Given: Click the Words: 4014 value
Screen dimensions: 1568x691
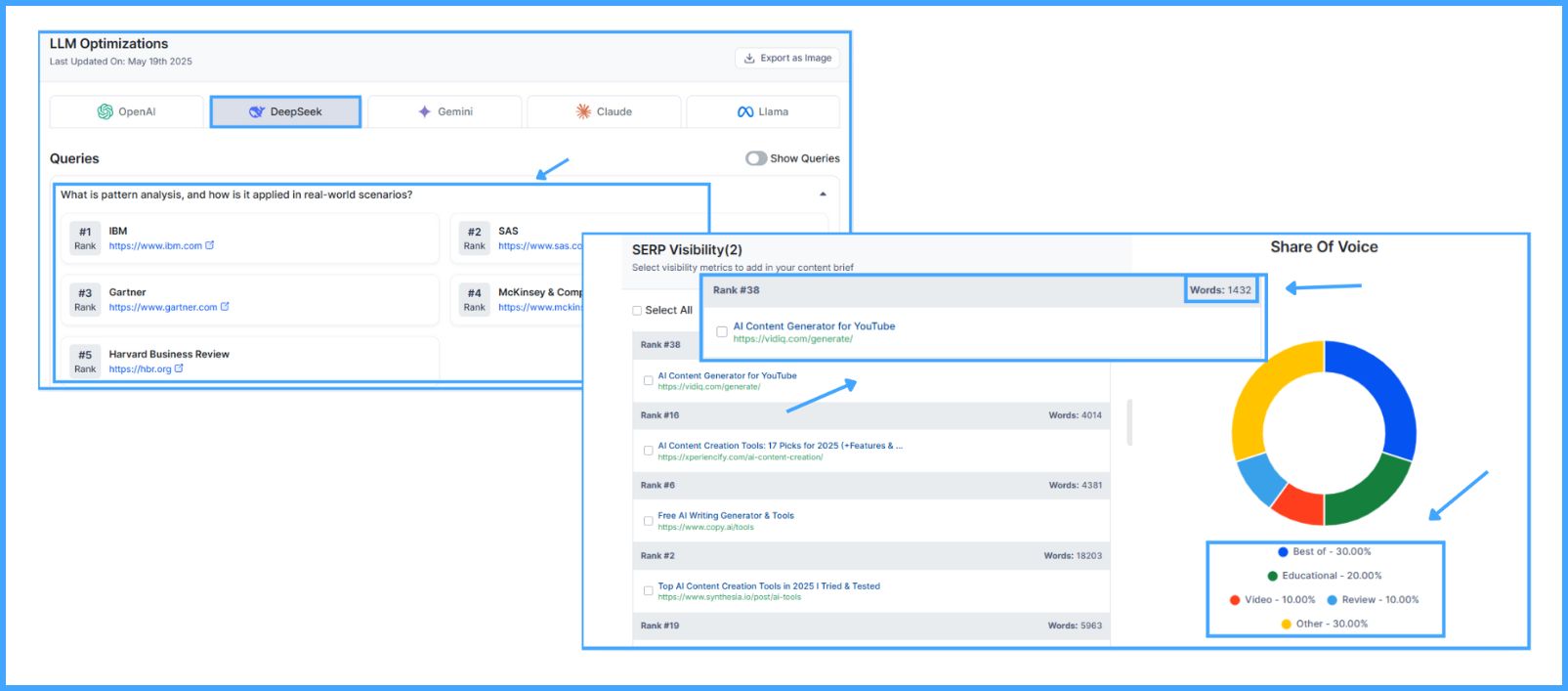Looking at the screenshot, I should click(1076, 415).
